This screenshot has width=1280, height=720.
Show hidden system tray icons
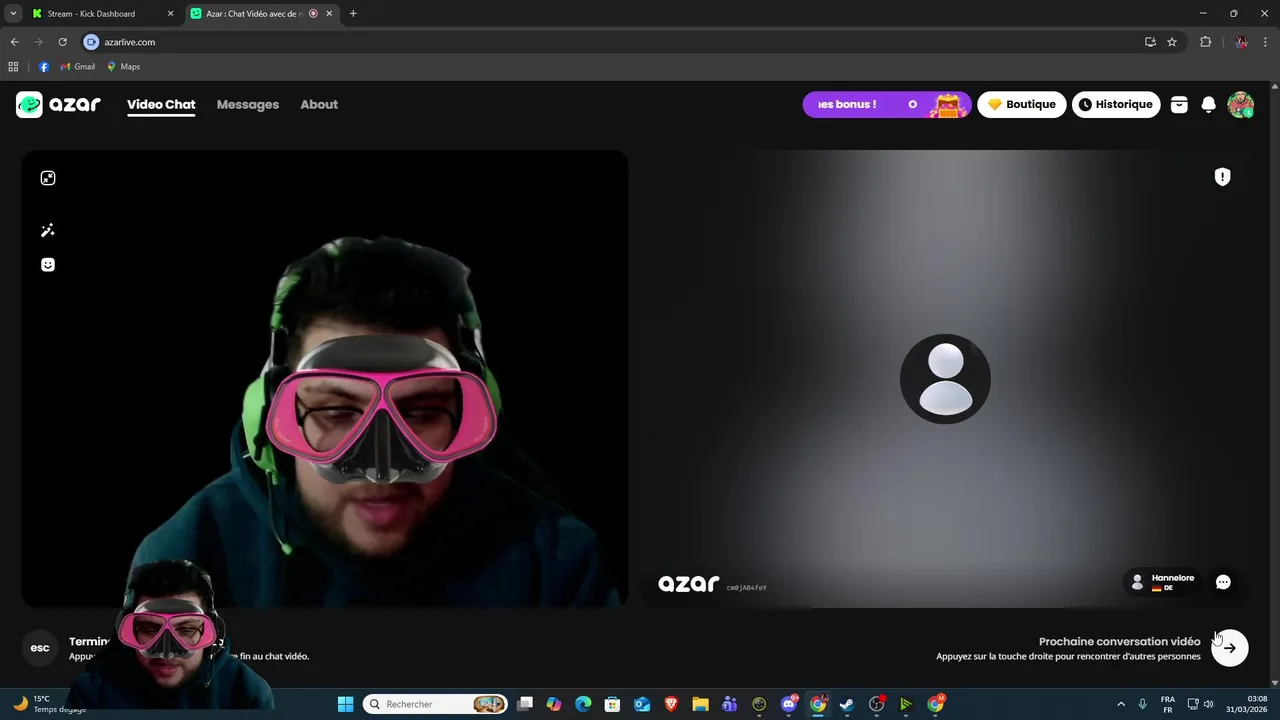1120,704
